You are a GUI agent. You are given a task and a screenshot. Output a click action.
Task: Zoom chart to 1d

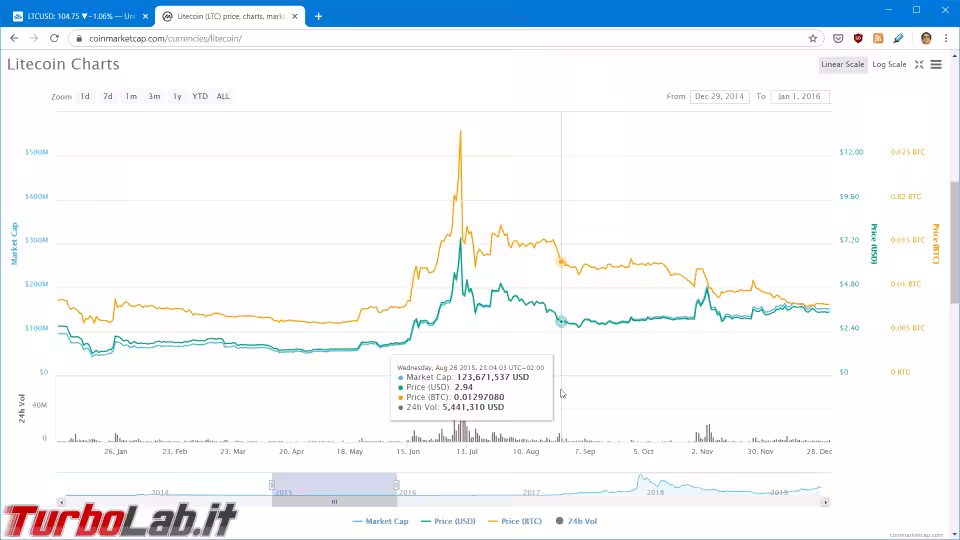coord(85,96)
